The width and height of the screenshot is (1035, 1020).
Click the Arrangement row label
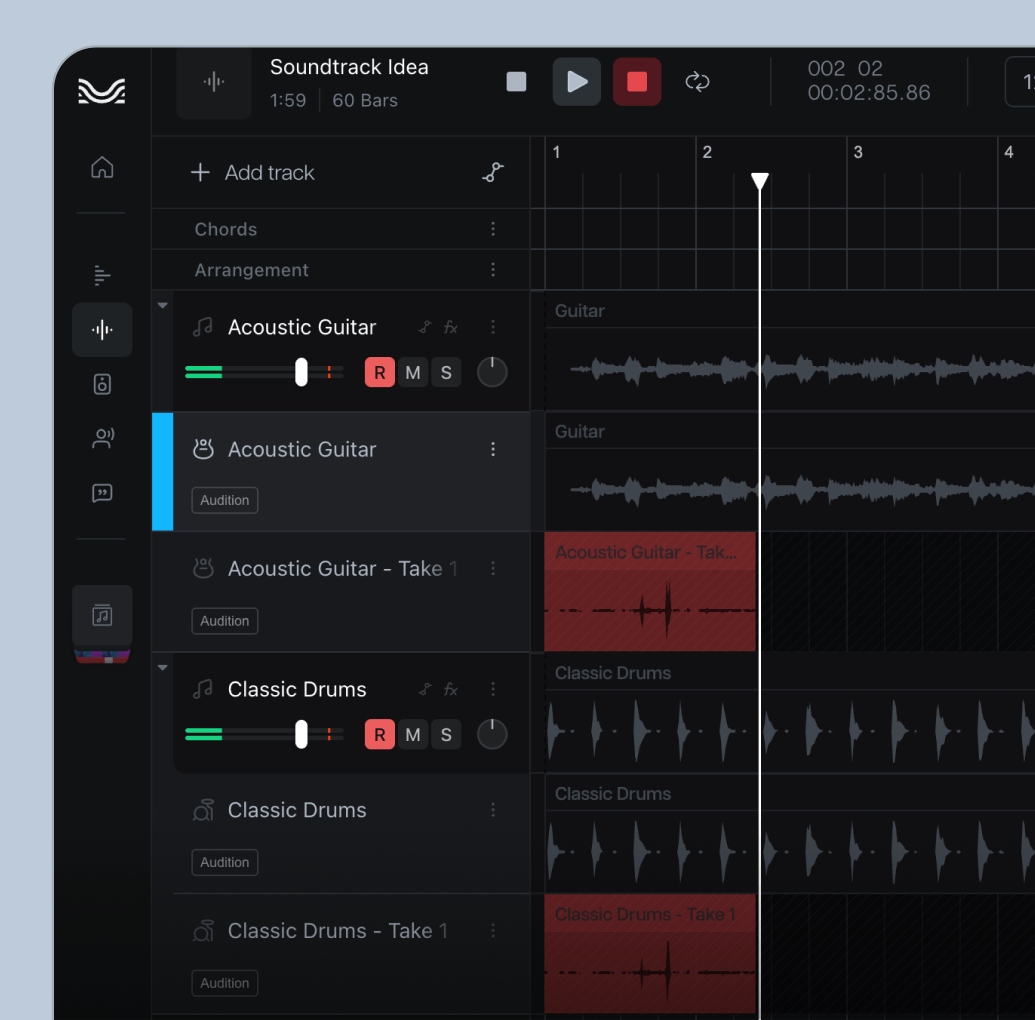point(251,270)
